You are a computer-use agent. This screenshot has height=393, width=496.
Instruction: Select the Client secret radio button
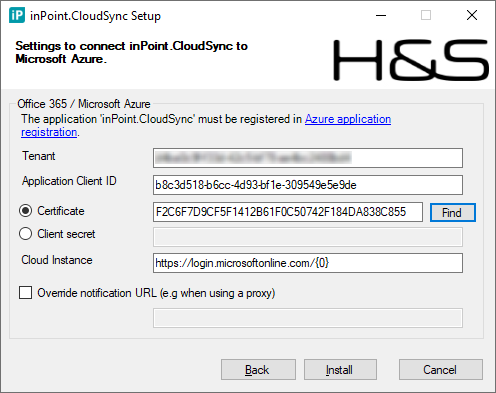click(x=26, y=234)
